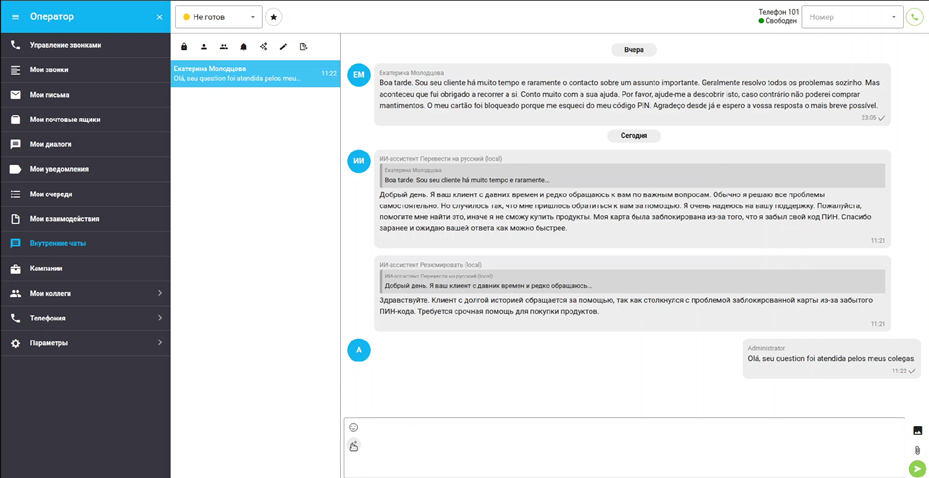The width and height of the screenshot is (929, 478).
Task: Expand Мои коллеги submenu
Action: [85, 293]
